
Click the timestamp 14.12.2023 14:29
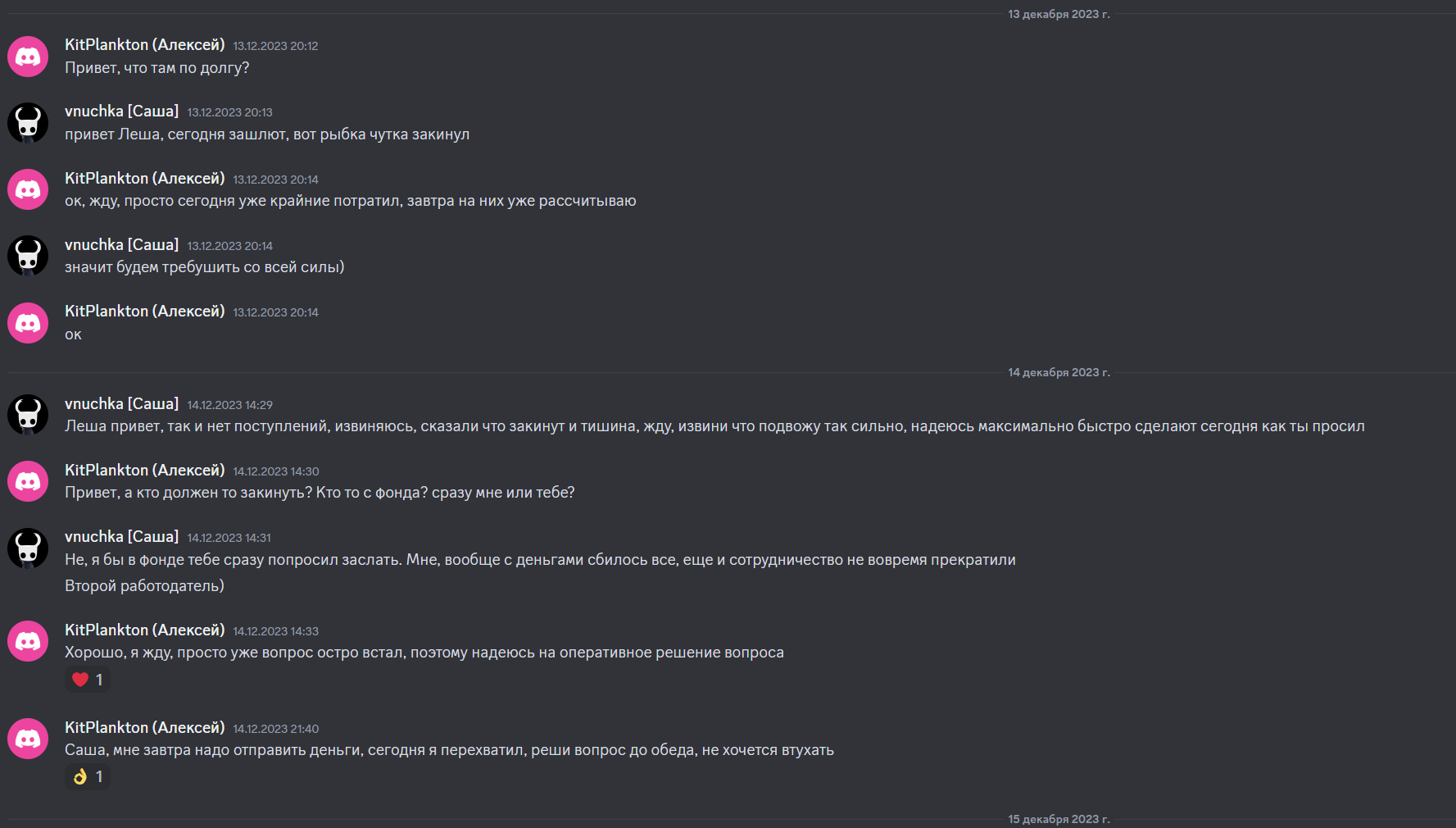230,405
